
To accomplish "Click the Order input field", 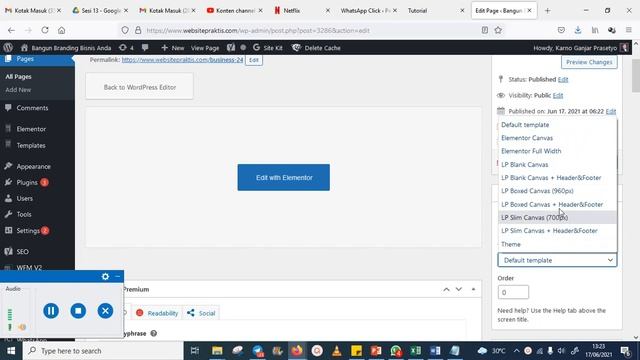I will point(513,292).
